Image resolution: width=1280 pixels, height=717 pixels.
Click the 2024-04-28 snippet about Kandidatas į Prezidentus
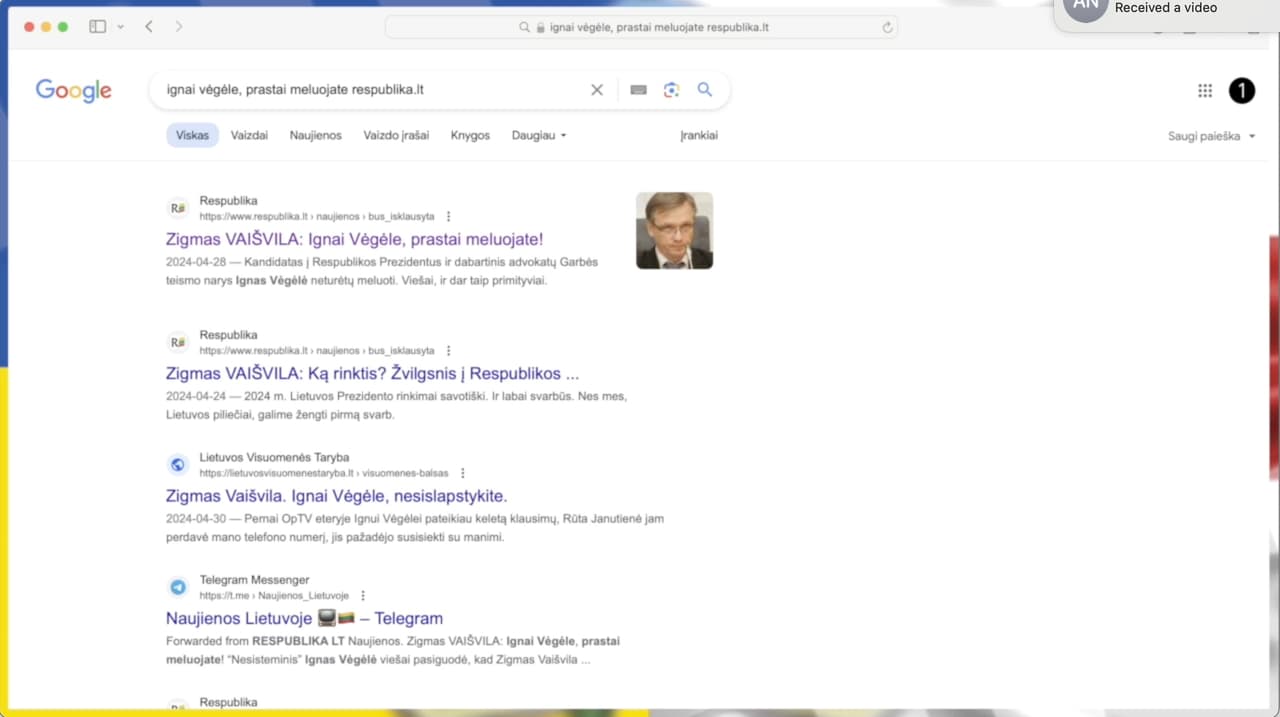click(382, 271)
